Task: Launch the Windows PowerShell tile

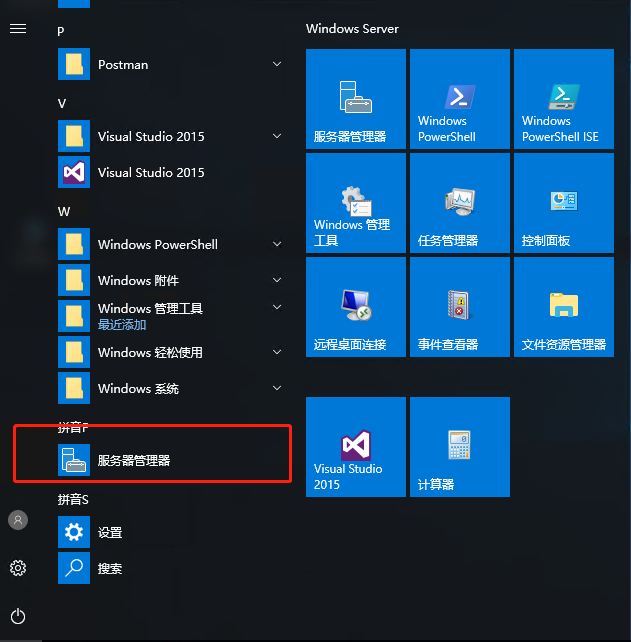Action: click(460, 99)
